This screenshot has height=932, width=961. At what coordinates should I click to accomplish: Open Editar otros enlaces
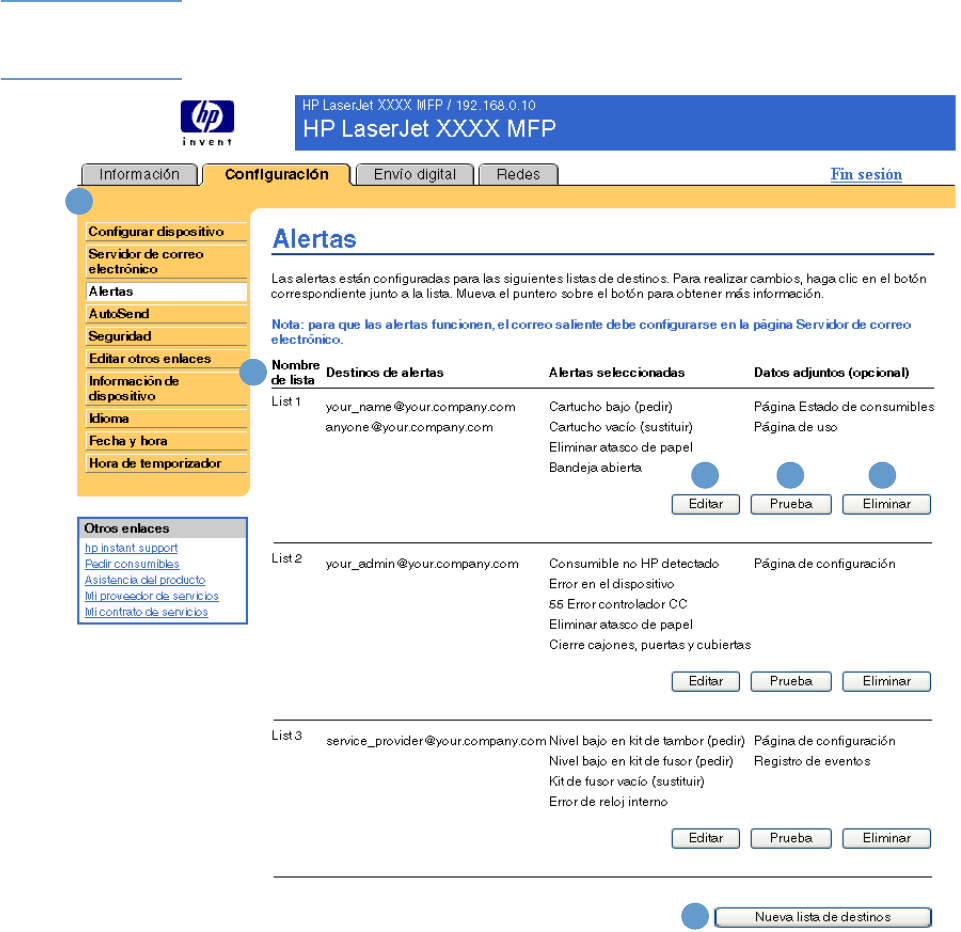pyautogui.click(x=166, y=358)
